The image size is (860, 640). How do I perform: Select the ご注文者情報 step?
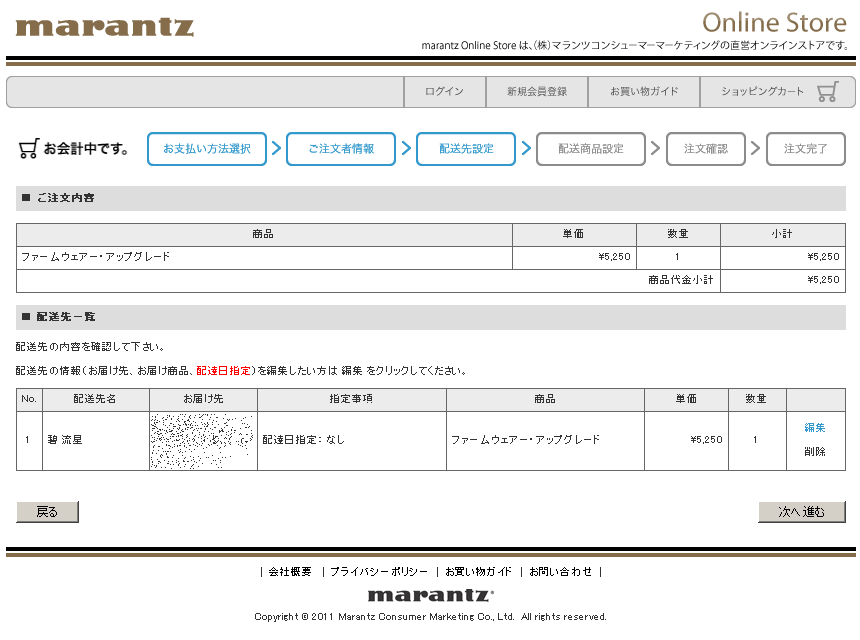[x=341, y=149]
